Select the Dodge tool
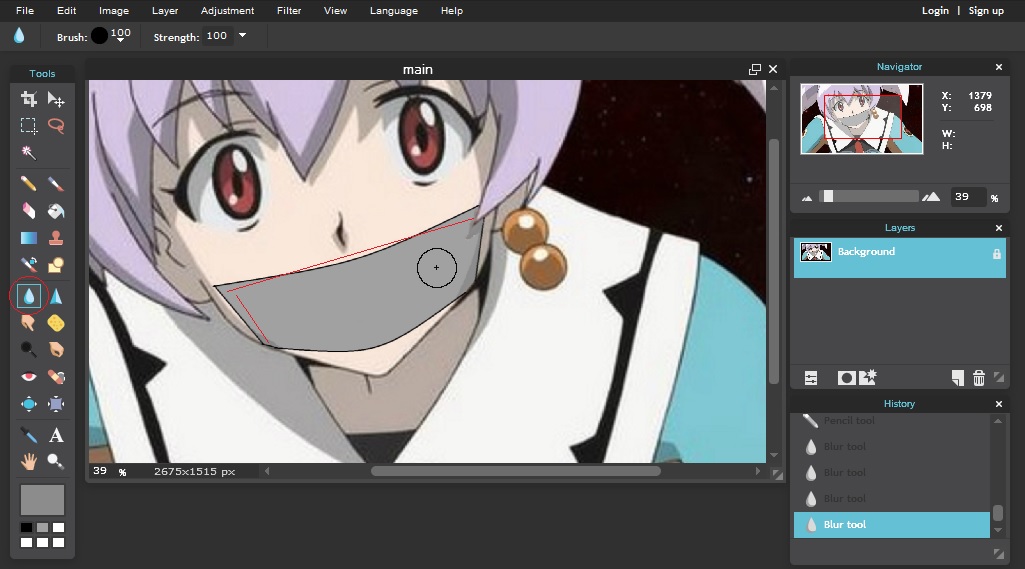The height and width of the screenshot is (569, 1025). [x=29, y=350]
